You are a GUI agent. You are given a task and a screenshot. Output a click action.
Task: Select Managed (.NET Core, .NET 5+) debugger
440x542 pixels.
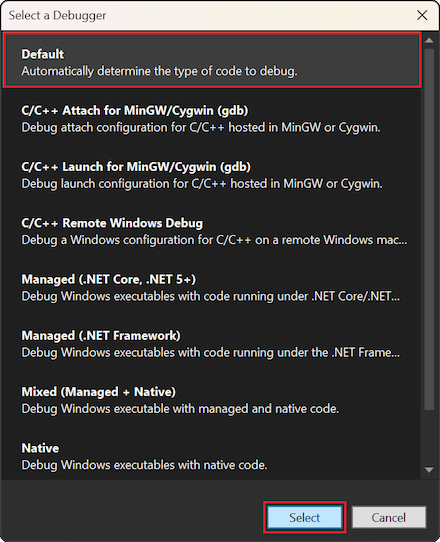212,287
